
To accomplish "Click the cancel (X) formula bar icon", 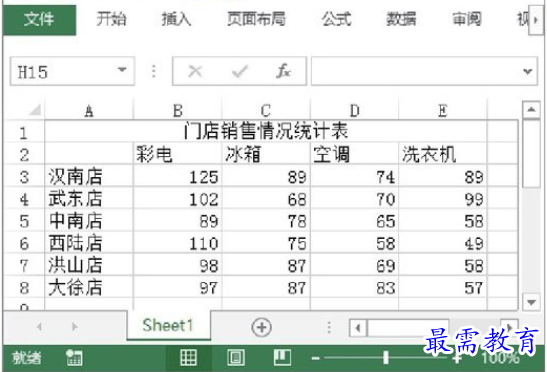I will [195, 72].
